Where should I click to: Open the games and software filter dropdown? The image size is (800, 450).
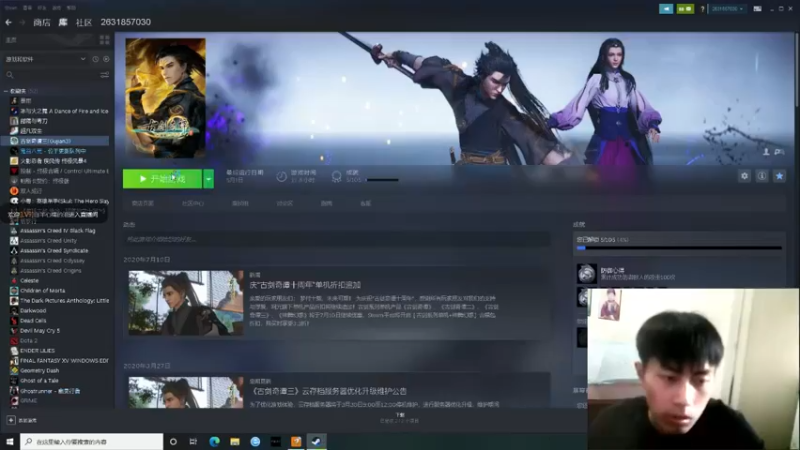click(45, 59)
